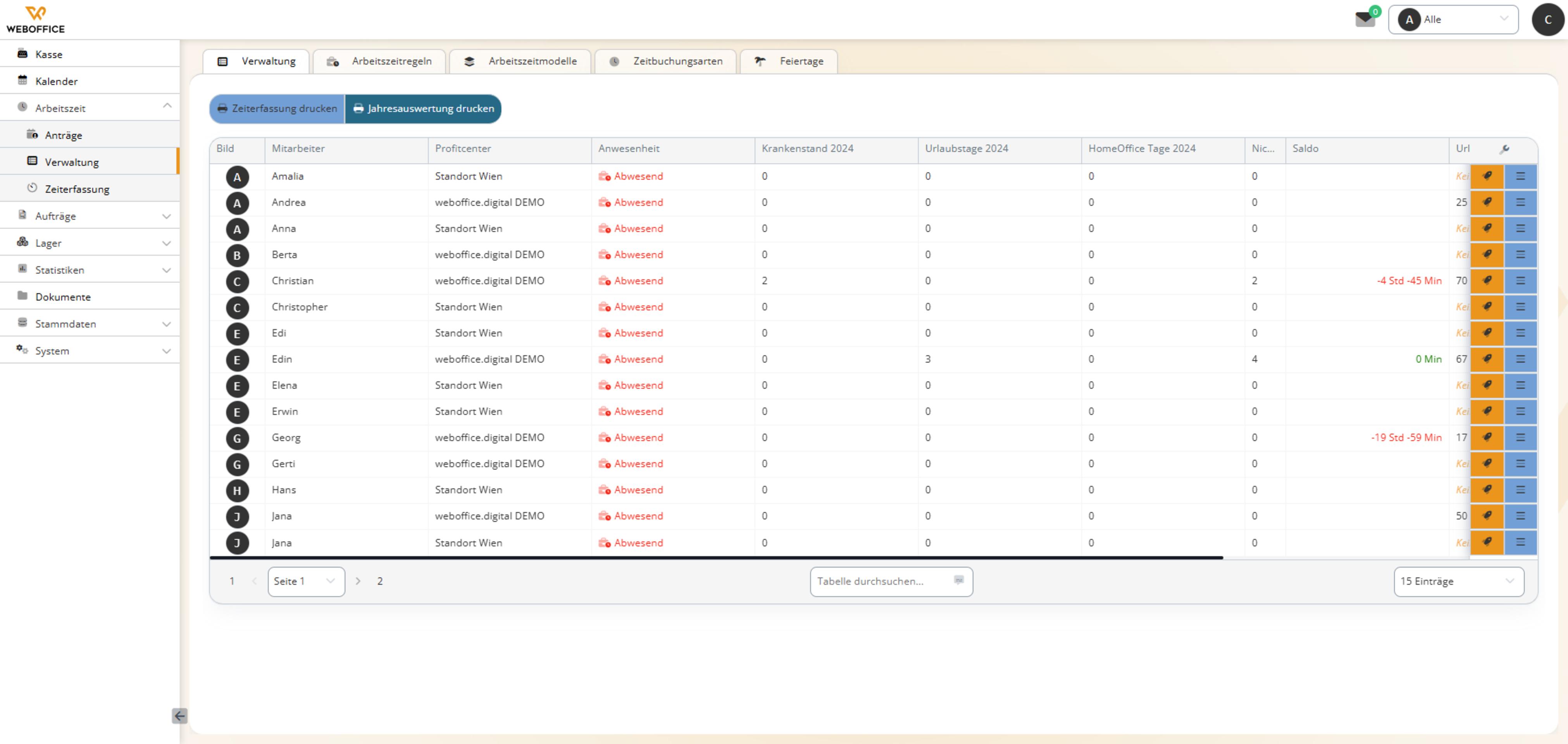
Task: Switch to the Zeitbuchungsarten tab
Action: pos(665,62)
